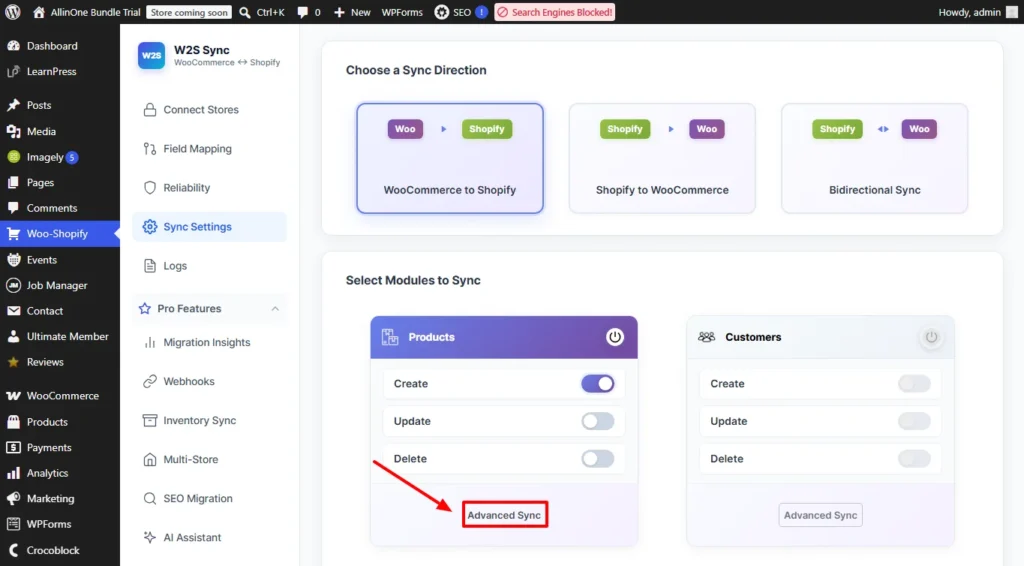Toggle Customers Update switch
This screenshot has height=566, width=1024.
[x=914, y=421]
